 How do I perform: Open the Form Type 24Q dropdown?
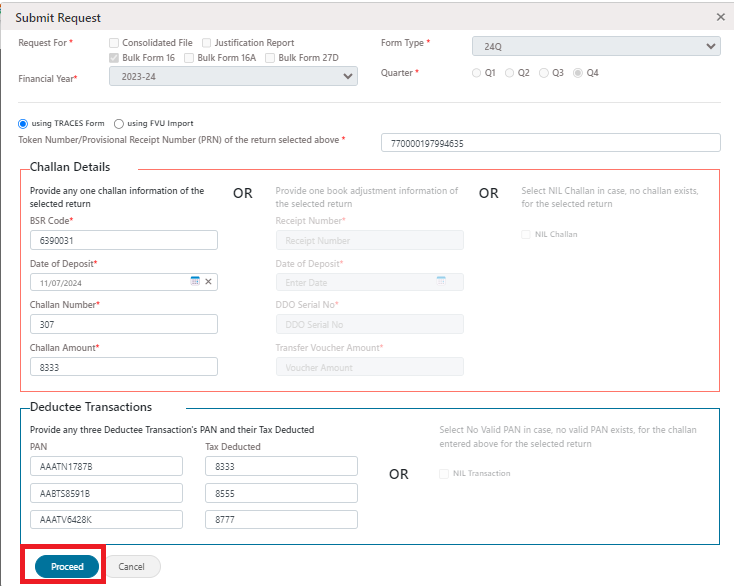click(x=596, y=46)
